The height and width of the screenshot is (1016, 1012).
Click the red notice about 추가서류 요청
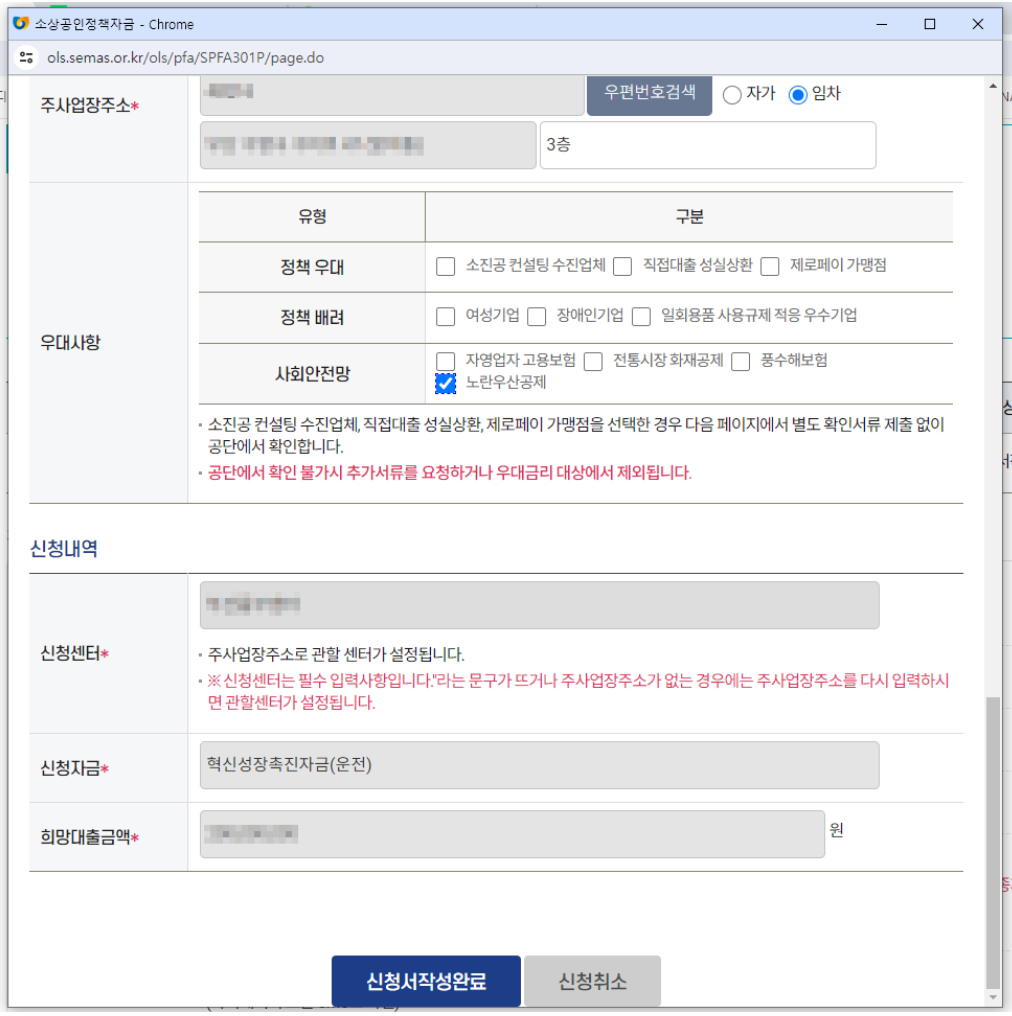click(450, 472)
